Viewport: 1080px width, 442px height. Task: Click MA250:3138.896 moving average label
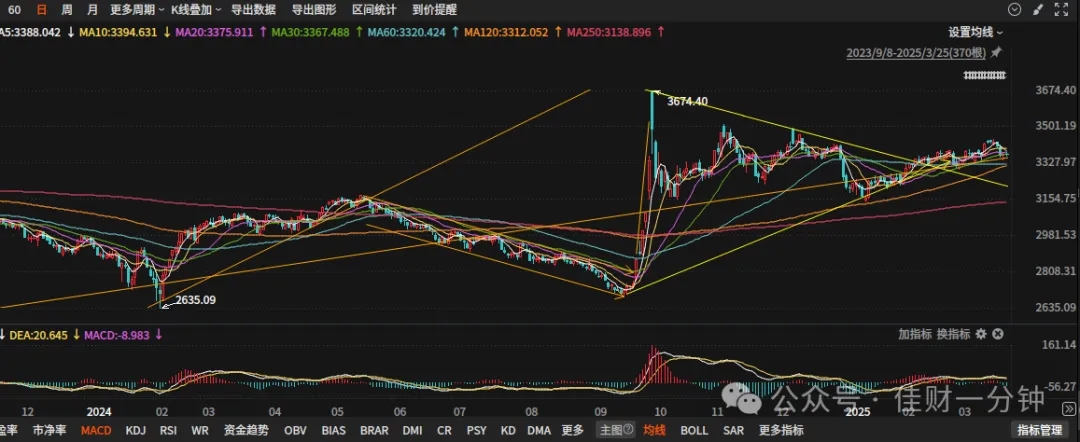pyautogui.click(x=609, y=32)
